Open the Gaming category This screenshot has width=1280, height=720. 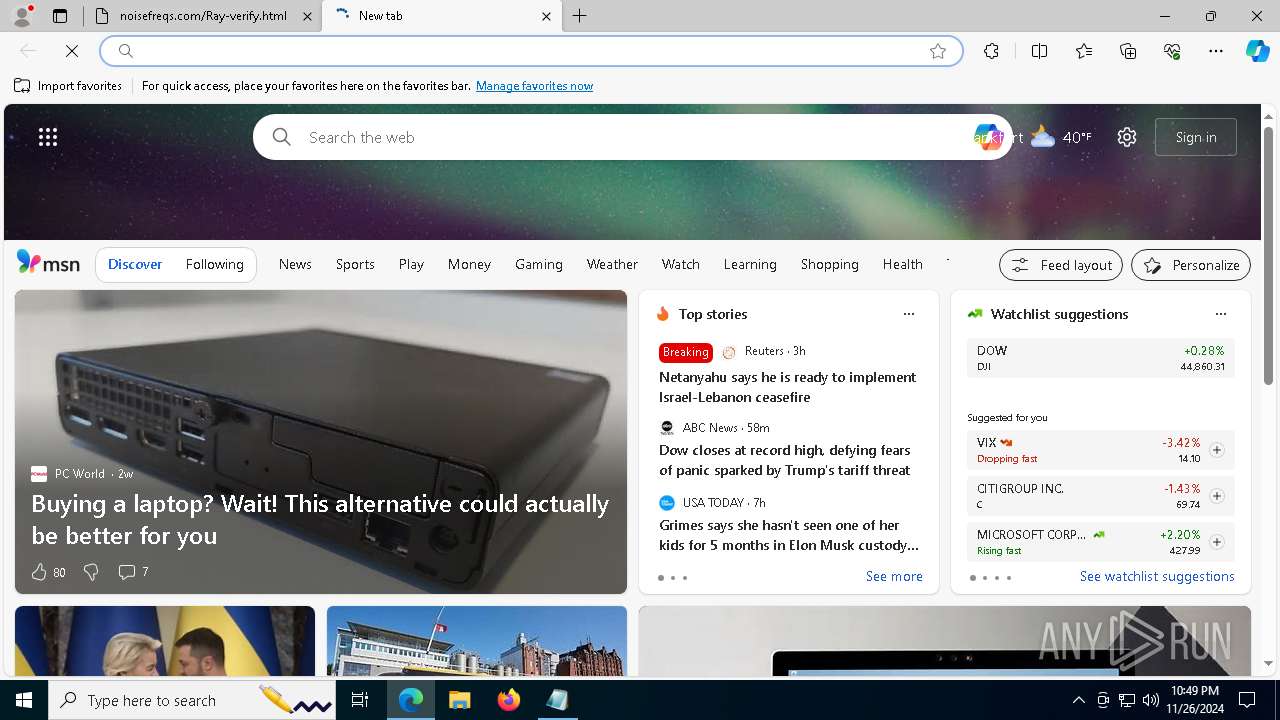click(539, 264)
